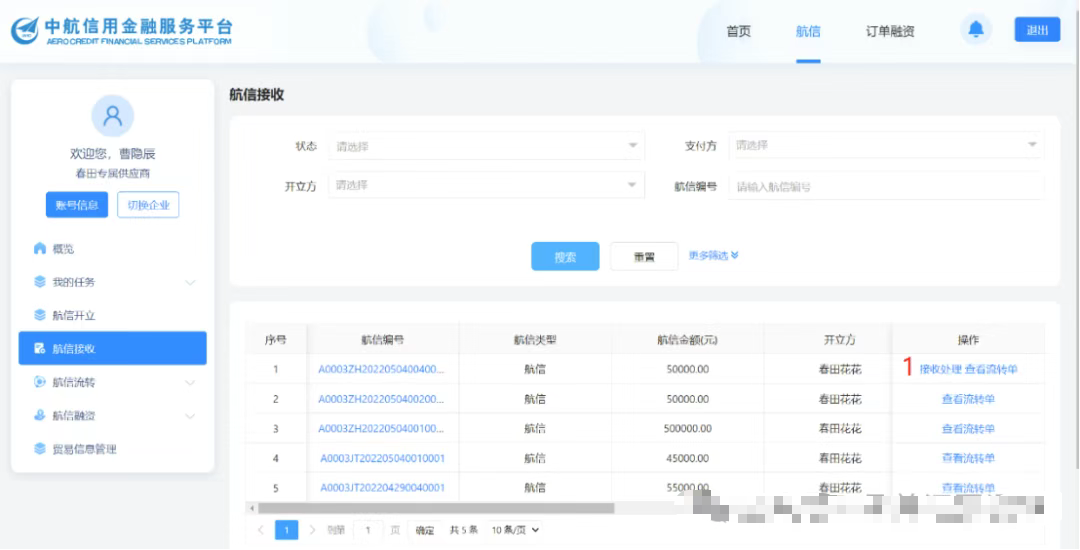
Task: Click the 航信编号 input field
Action: [885, 186]
